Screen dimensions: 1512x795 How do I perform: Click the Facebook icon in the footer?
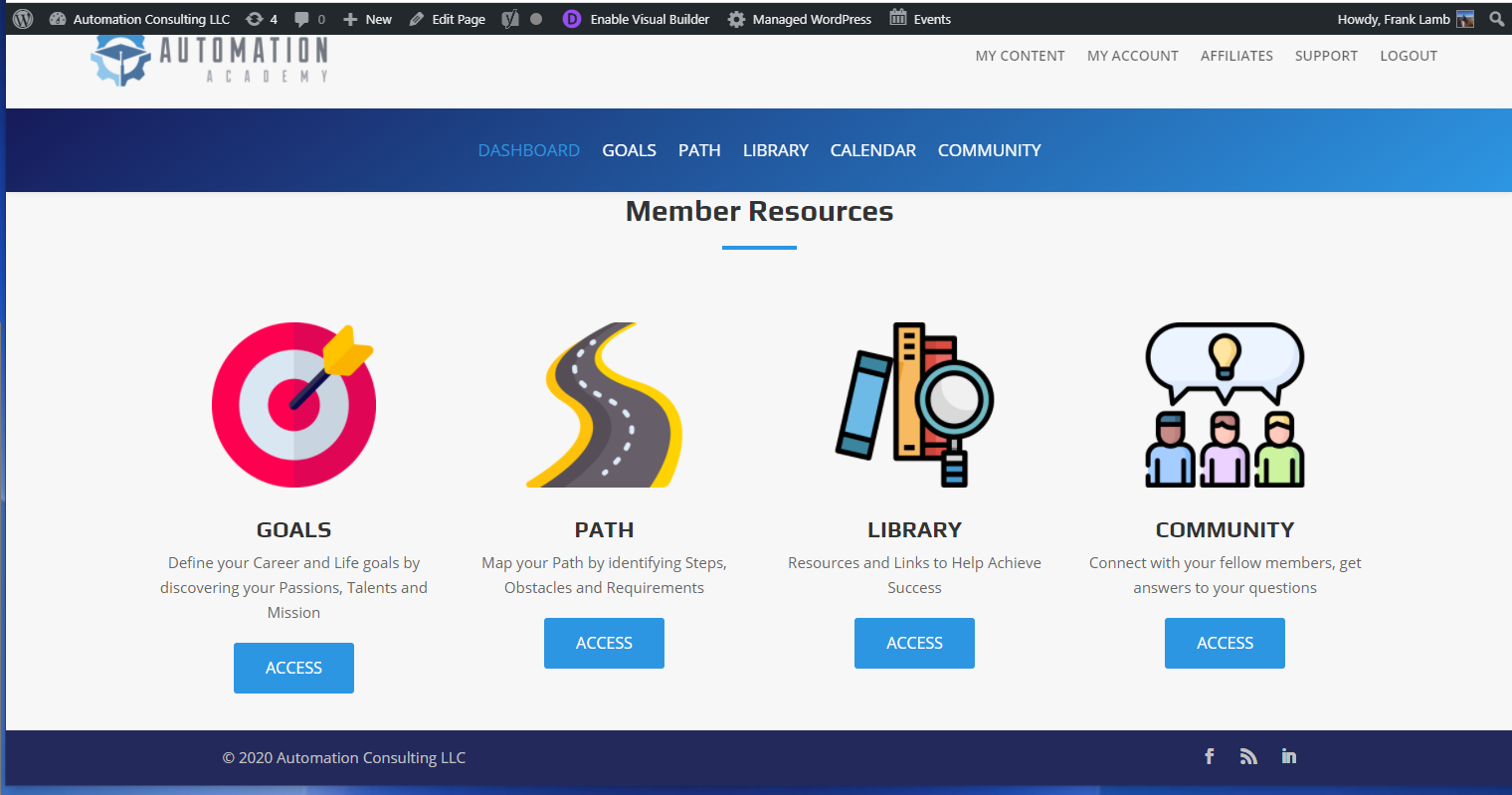point(1209,756)
